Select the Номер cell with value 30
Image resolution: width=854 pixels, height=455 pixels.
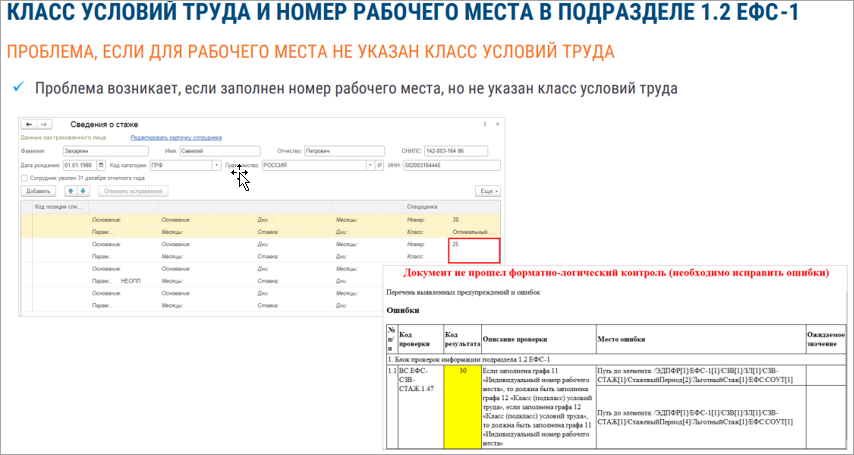click(474, 219)
